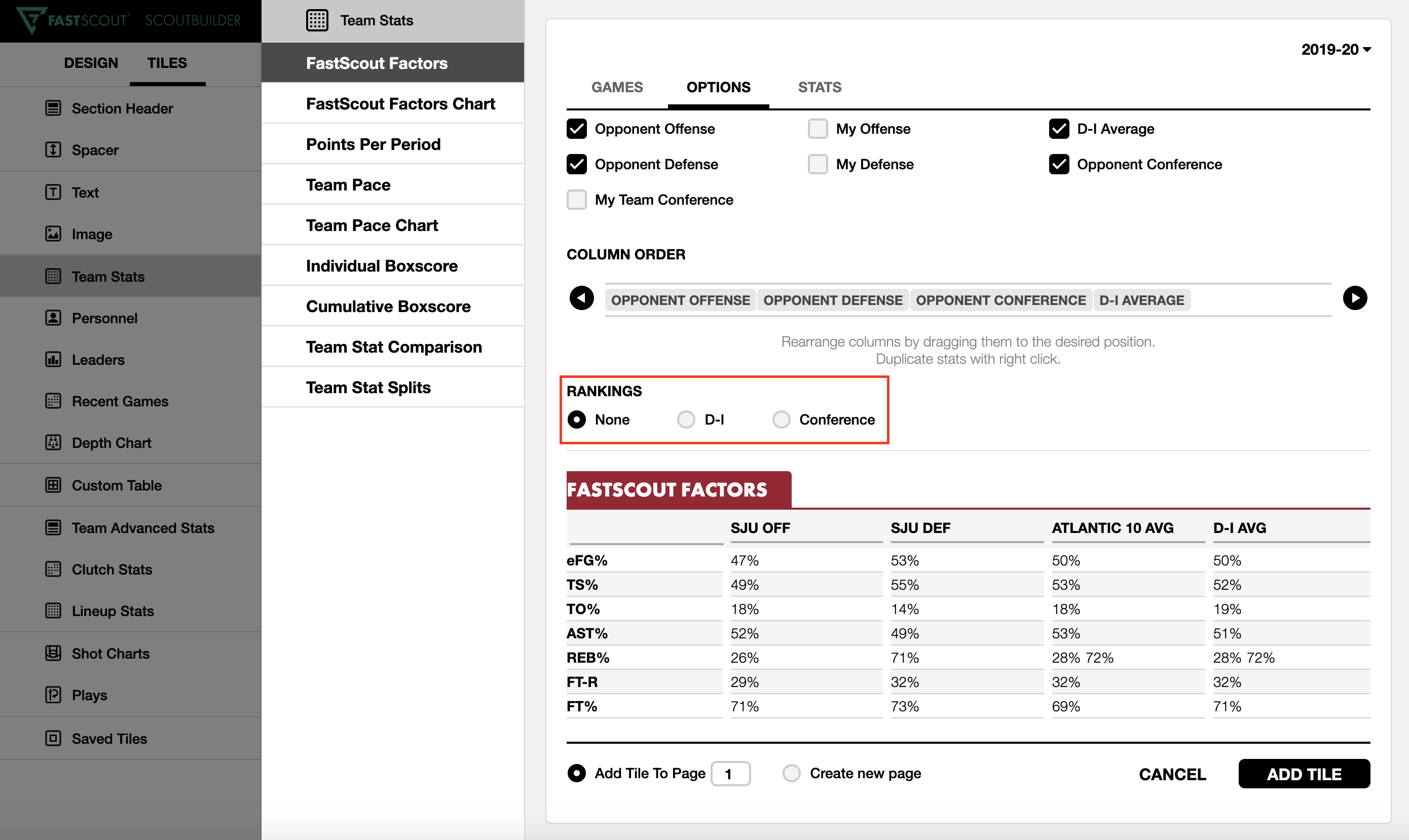This screenshot has height=840, width=1409.
Task: Uncheck the D-I Average checkbox
Action: (x=1059, y=129)
